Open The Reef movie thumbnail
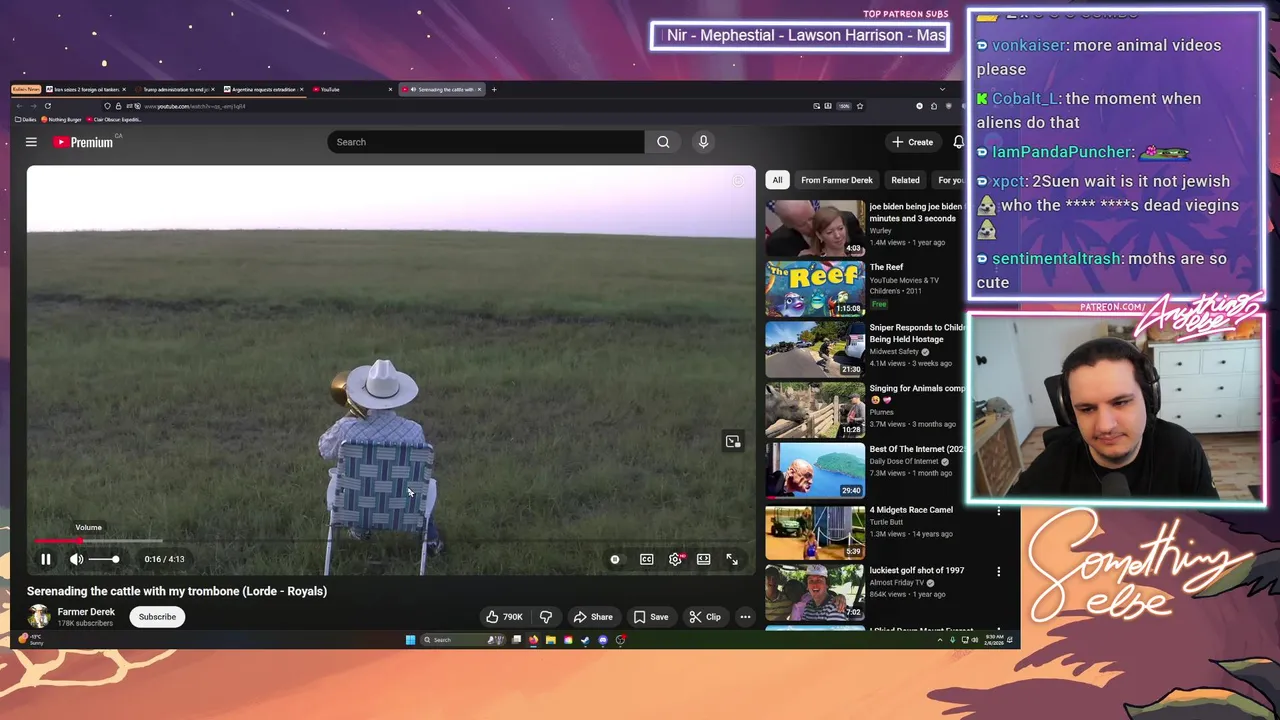Screen dimensions: 1280x720 point(815,288)
